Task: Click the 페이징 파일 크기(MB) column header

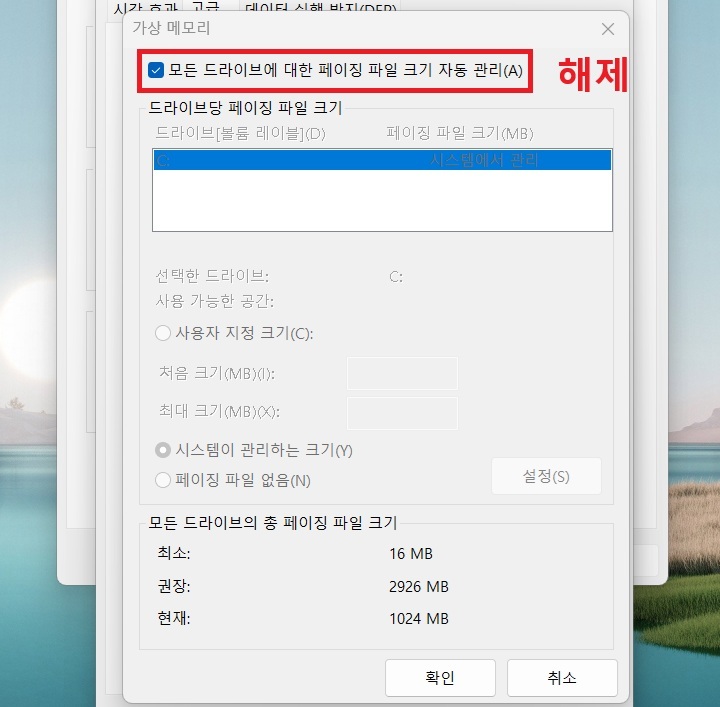Action: [460, 134]
